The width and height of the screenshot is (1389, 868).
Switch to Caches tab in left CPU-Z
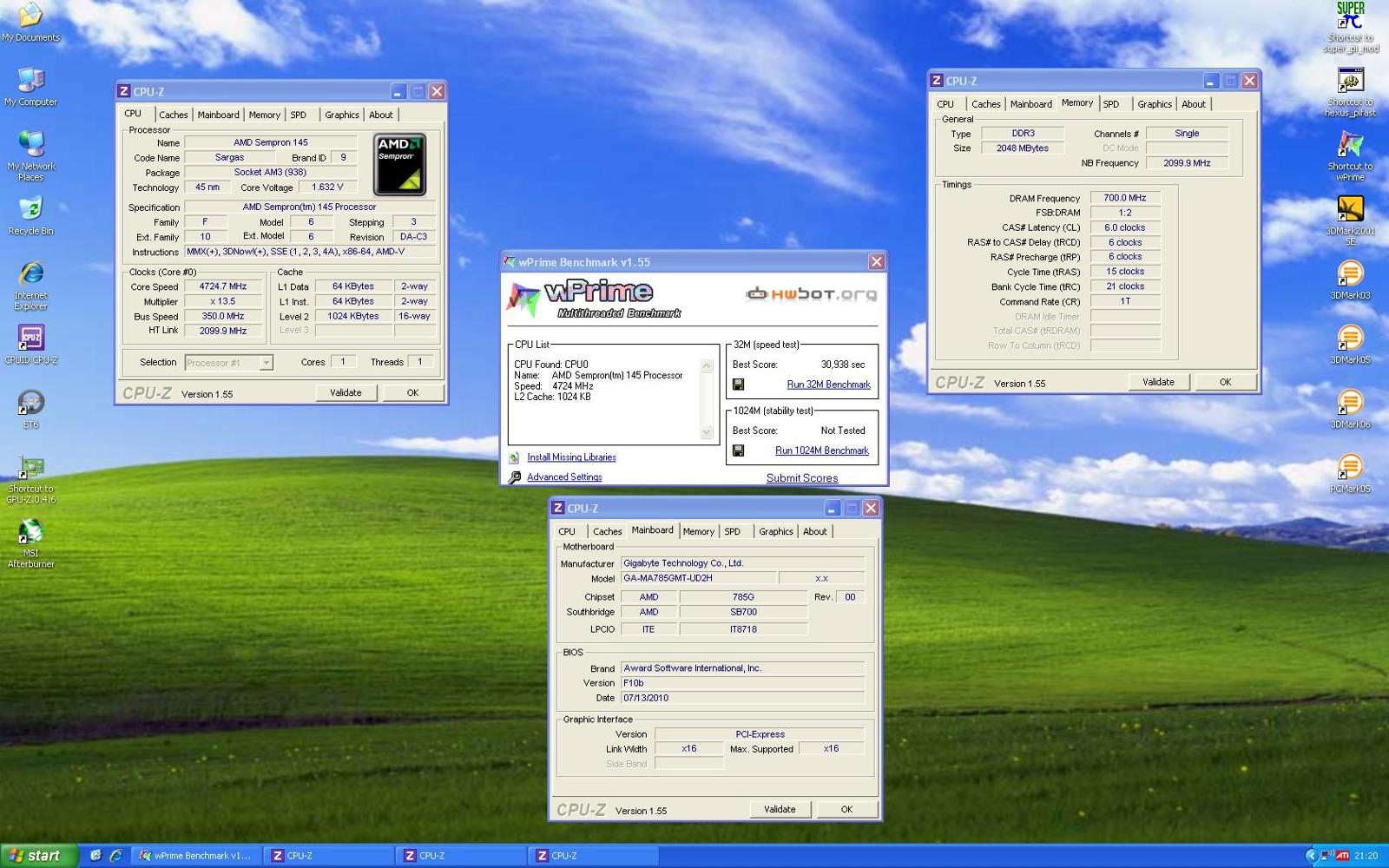173,115
